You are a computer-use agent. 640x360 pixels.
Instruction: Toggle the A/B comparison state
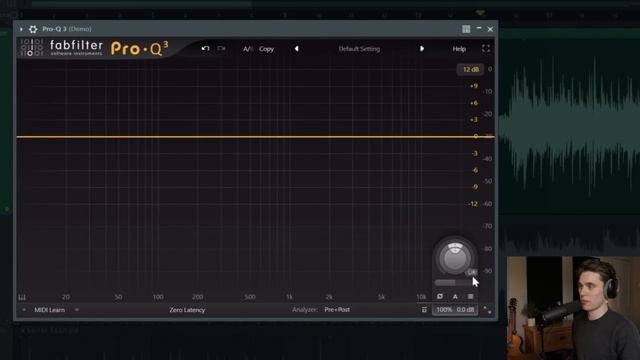[x=248, y=49]
